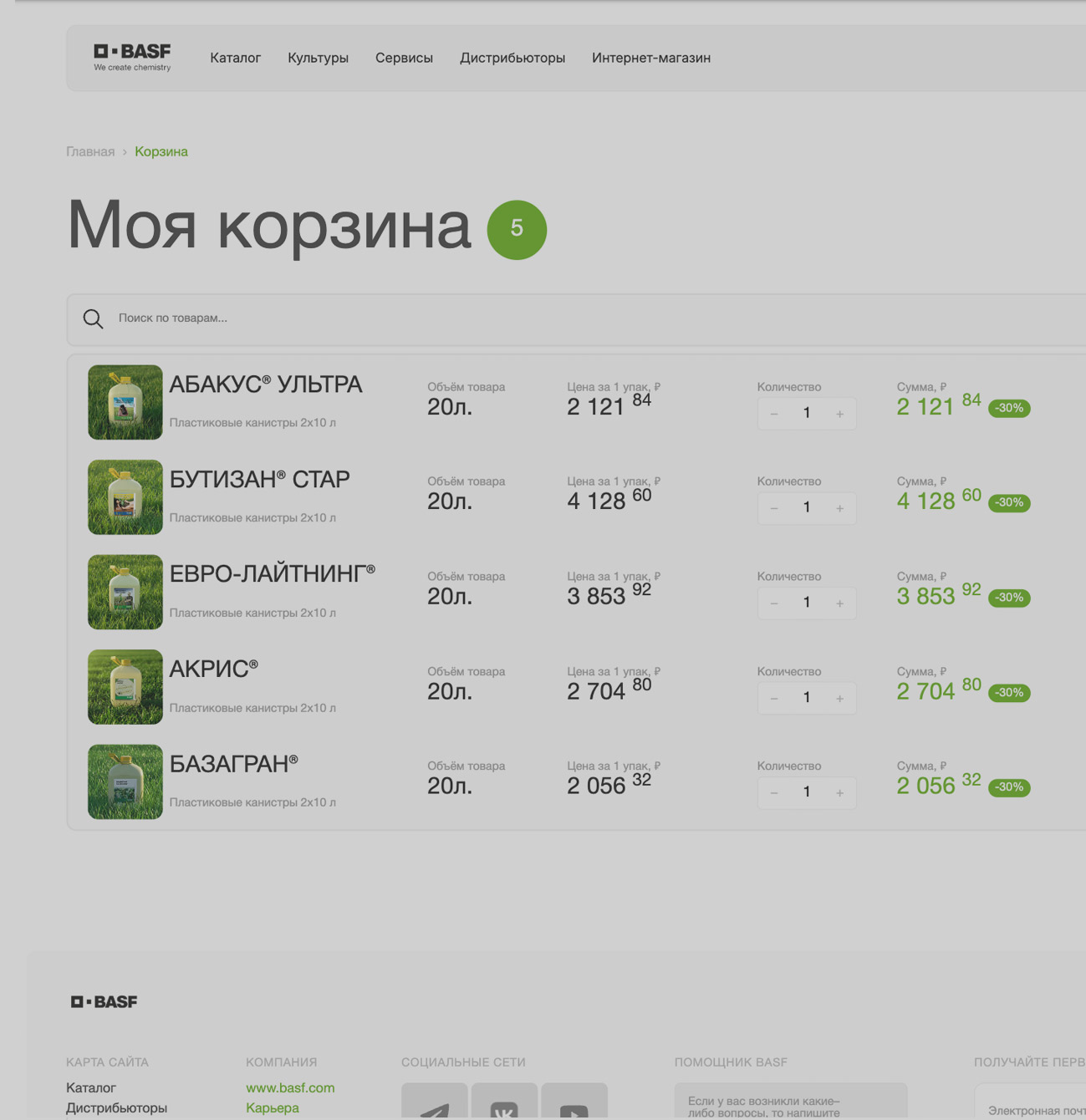This screenshot has width=1086, height=1120.
Task: Increase quantity of Евро-Лайтнинг
Action: (839, 603)
